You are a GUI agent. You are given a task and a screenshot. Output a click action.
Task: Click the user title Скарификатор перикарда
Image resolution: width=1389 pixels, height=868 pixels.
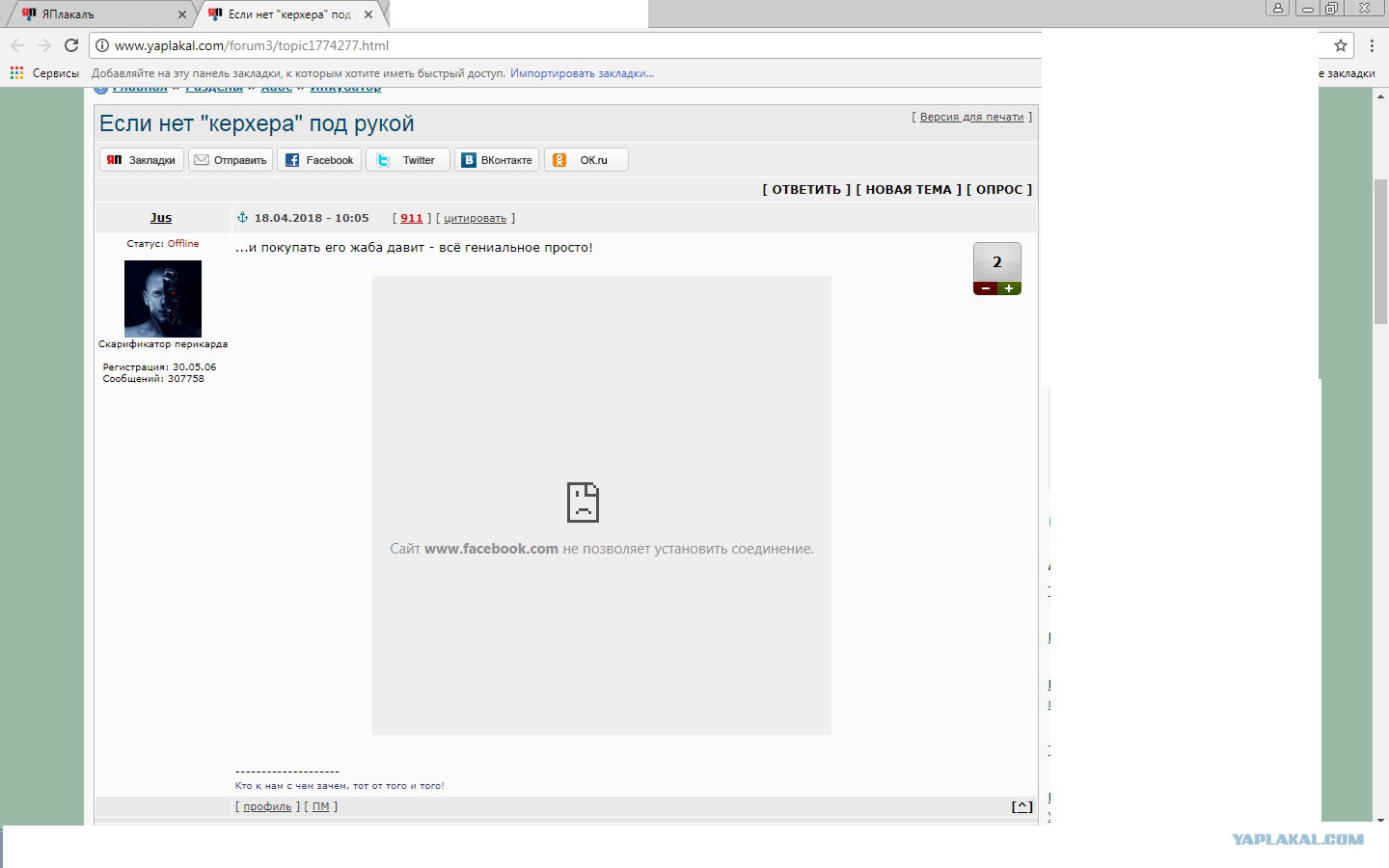[x=163, y=344]
